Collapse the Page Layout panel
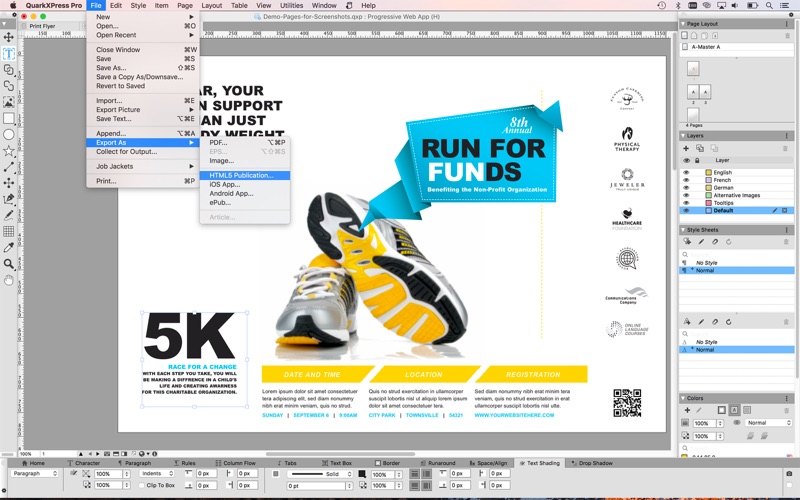 684,23
